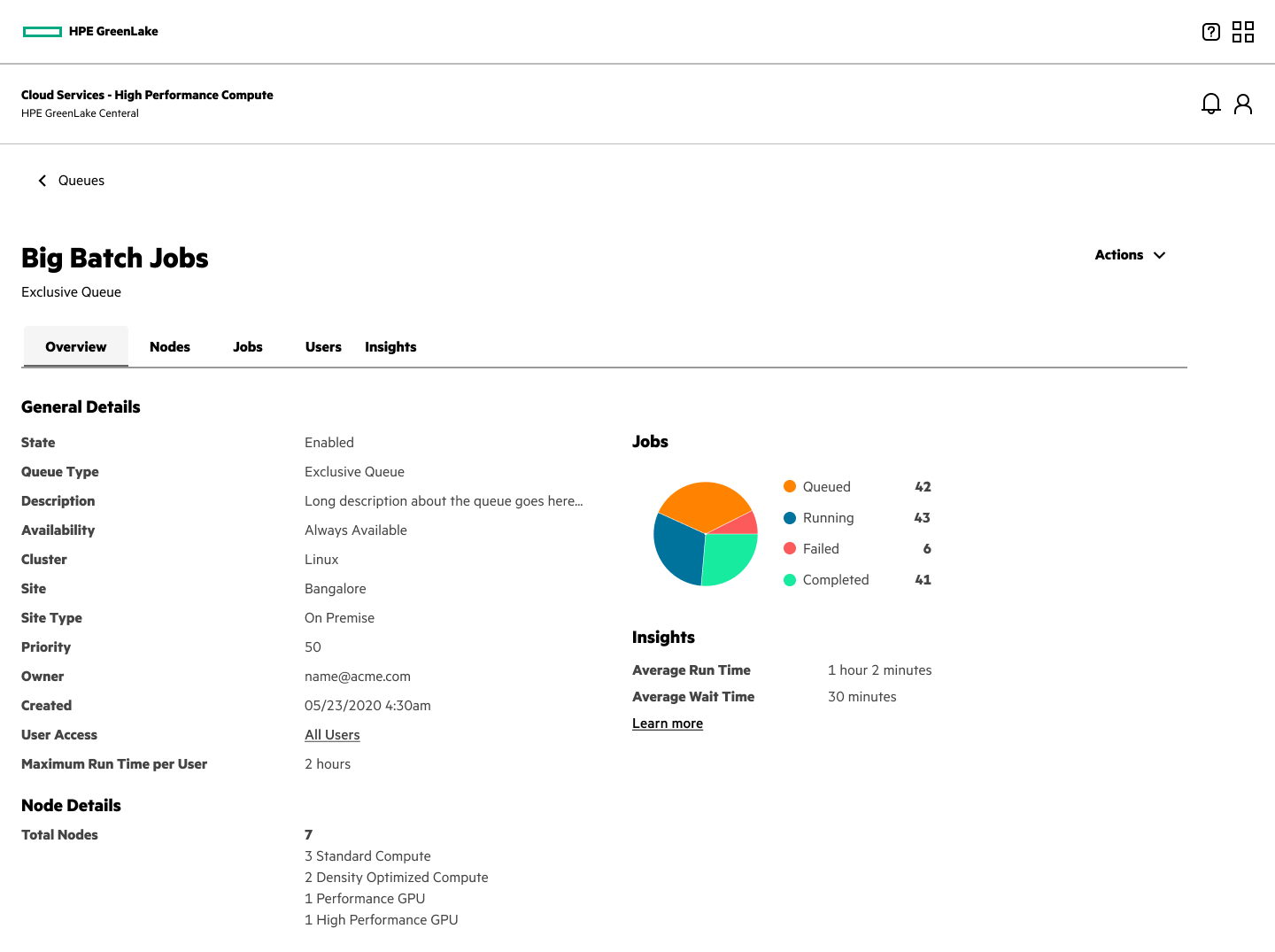This screenshot has height=952, width=1275.
Task: Click the created date 05/23/2020 4:30am
Action: point(367,706)
